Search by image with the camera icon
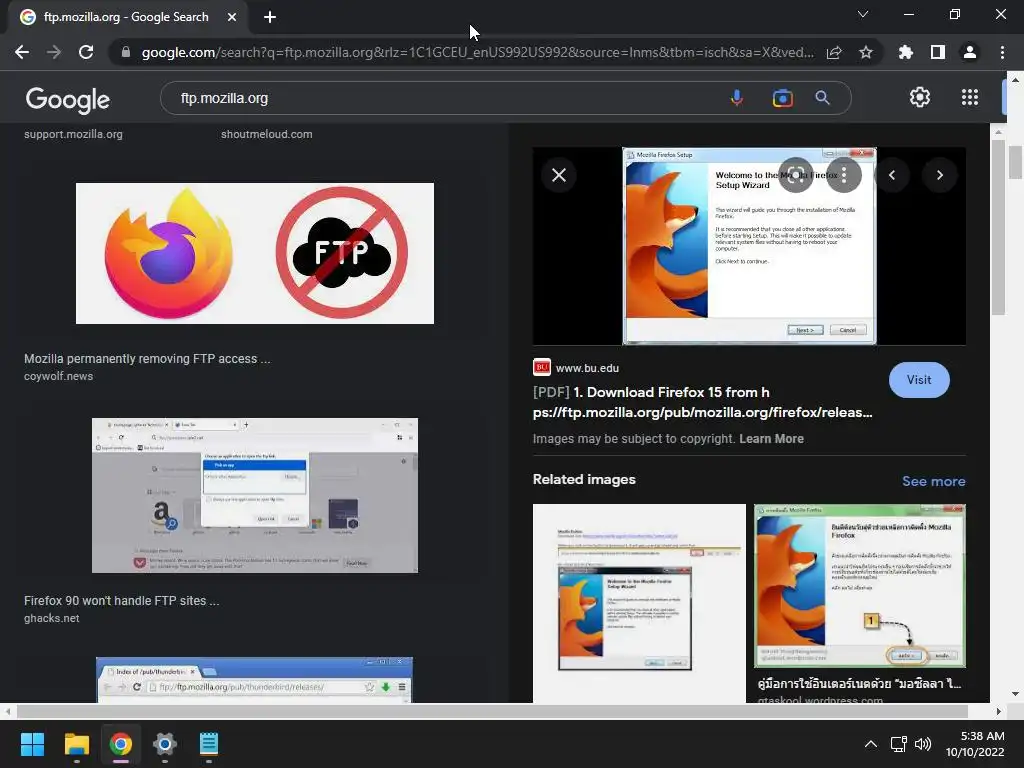The width and height of the screenshot is (1024, 768). 782,98
